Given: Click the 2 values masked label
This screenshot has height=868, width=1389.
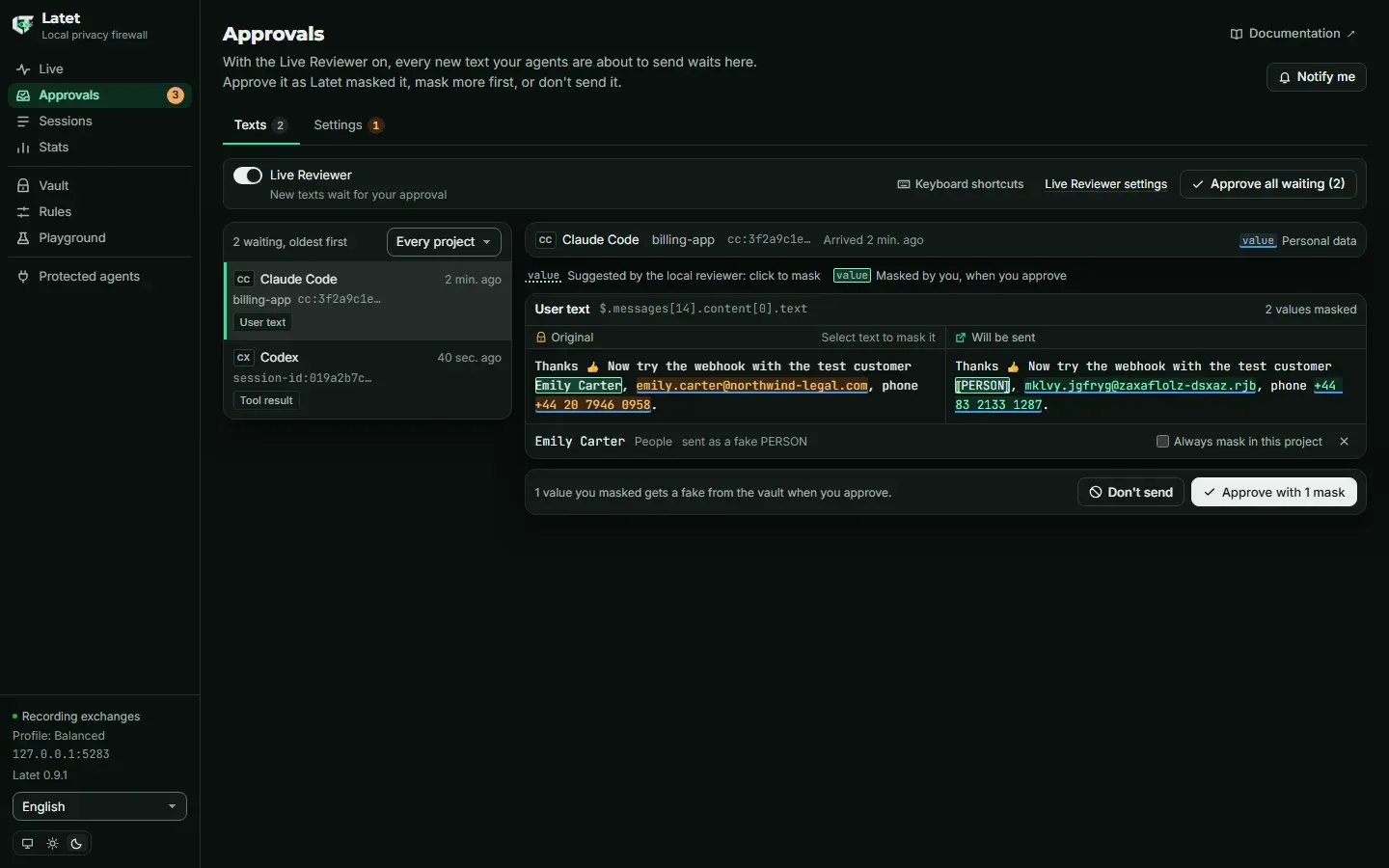Looking at the screenshot, I should click(x=1311, y=310).
